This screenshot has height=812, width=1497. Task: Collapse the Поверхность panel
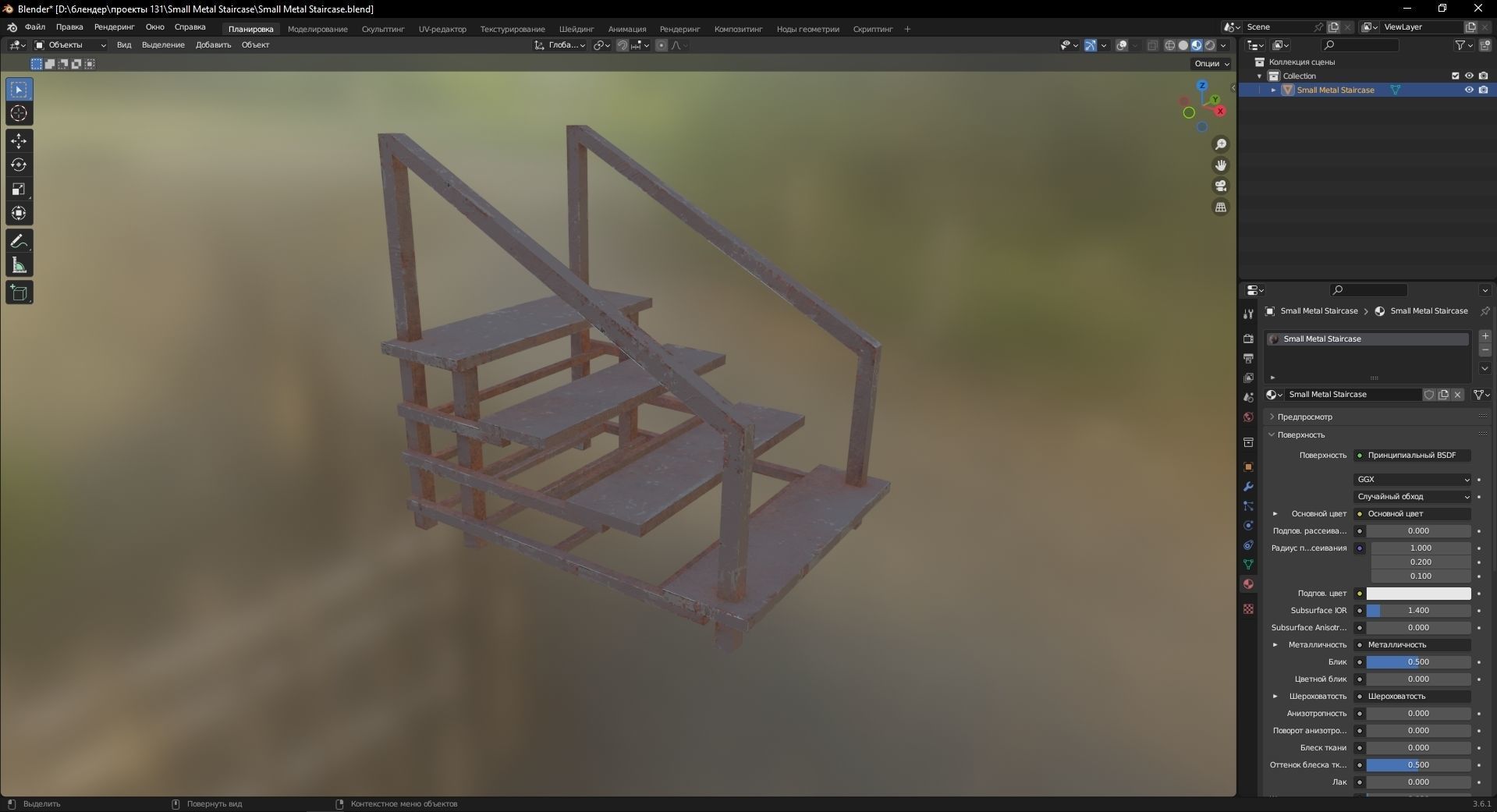(1300, 434)
